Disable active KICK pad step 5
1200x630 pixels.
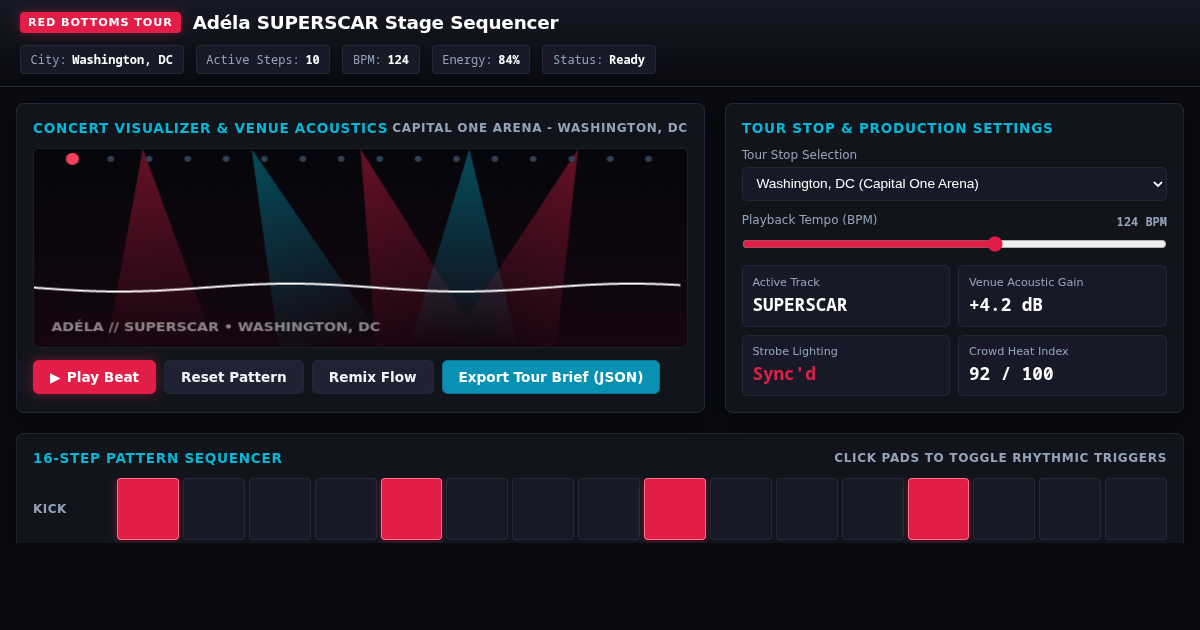point(411,509)
